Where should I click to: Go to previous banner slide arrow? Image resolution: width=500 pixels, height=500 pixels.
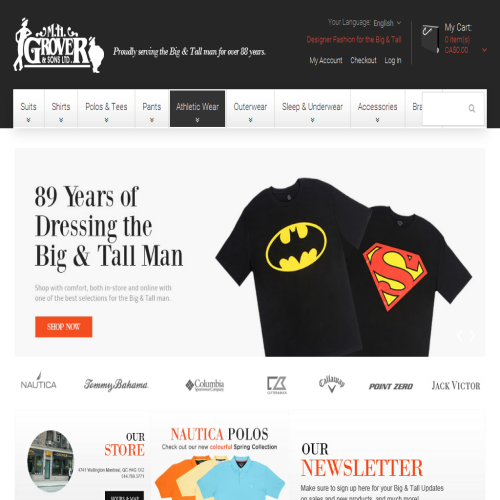click(x=460, y=335)
